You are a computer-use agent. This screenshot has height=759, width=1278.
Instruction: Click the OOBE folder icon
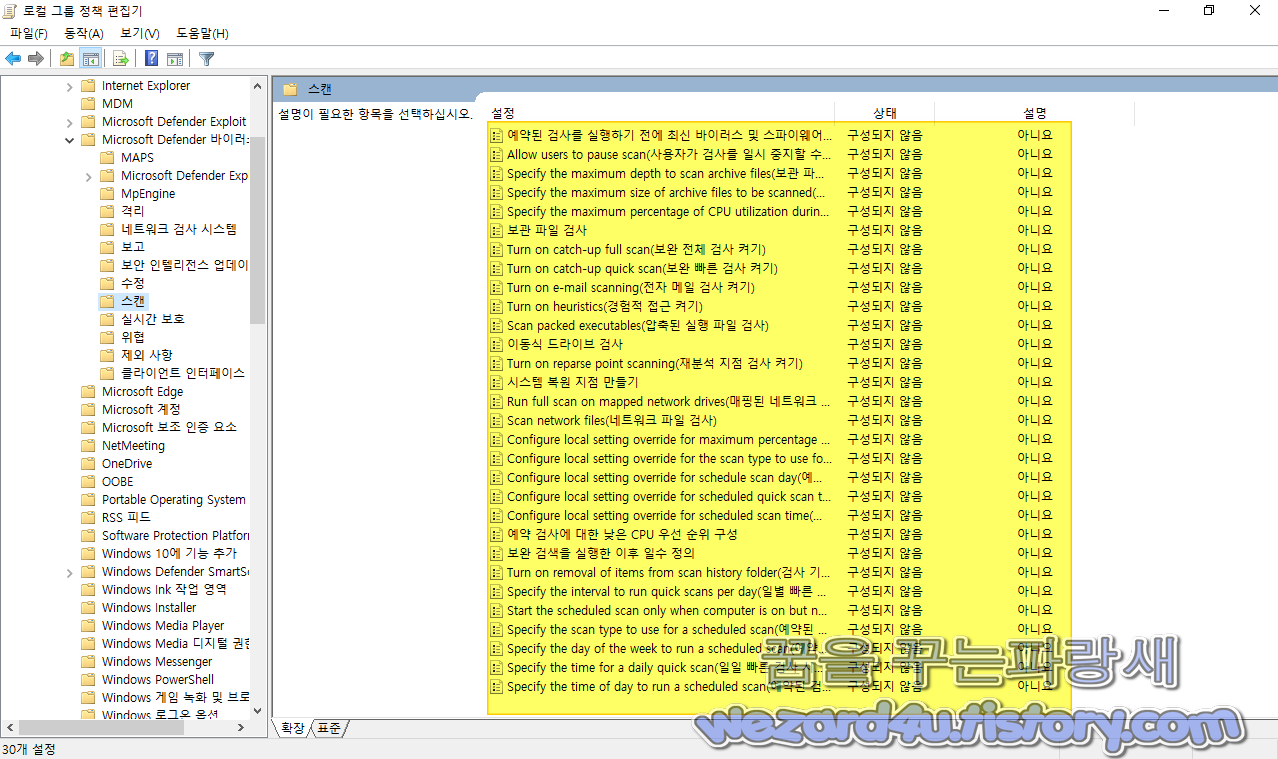pos(88,482)
